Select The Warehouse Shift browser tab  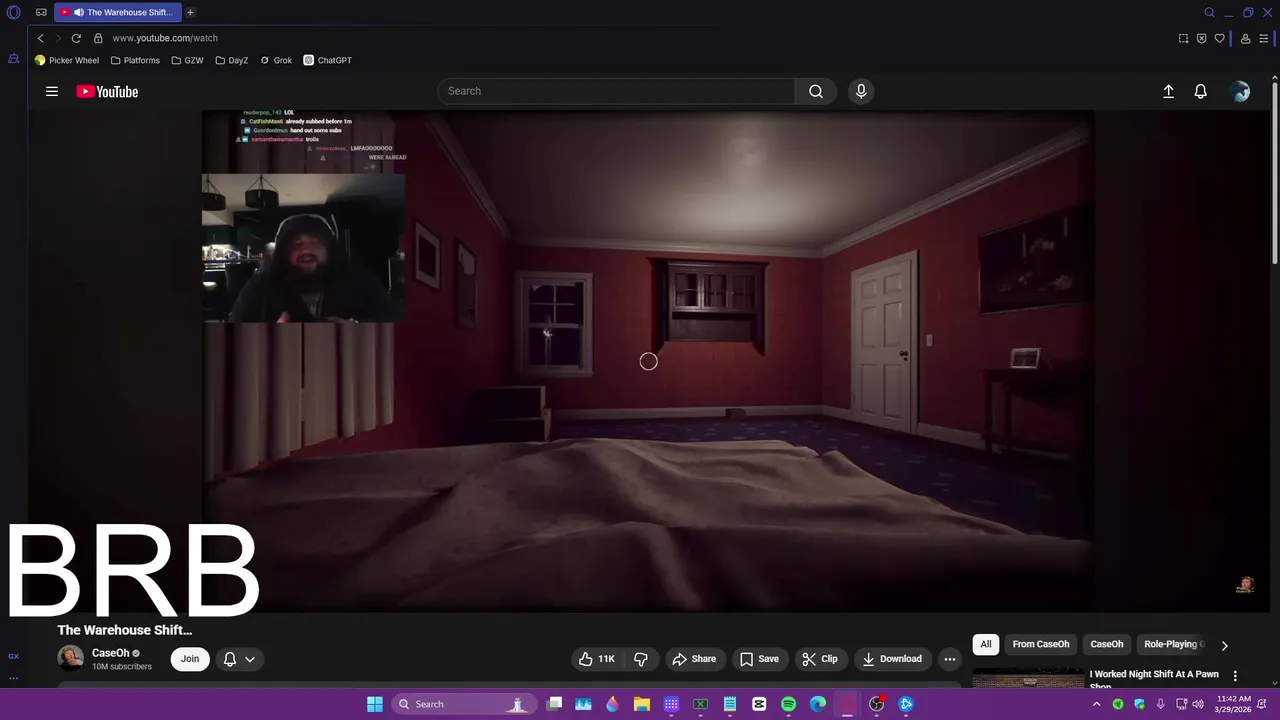[118, 13]
